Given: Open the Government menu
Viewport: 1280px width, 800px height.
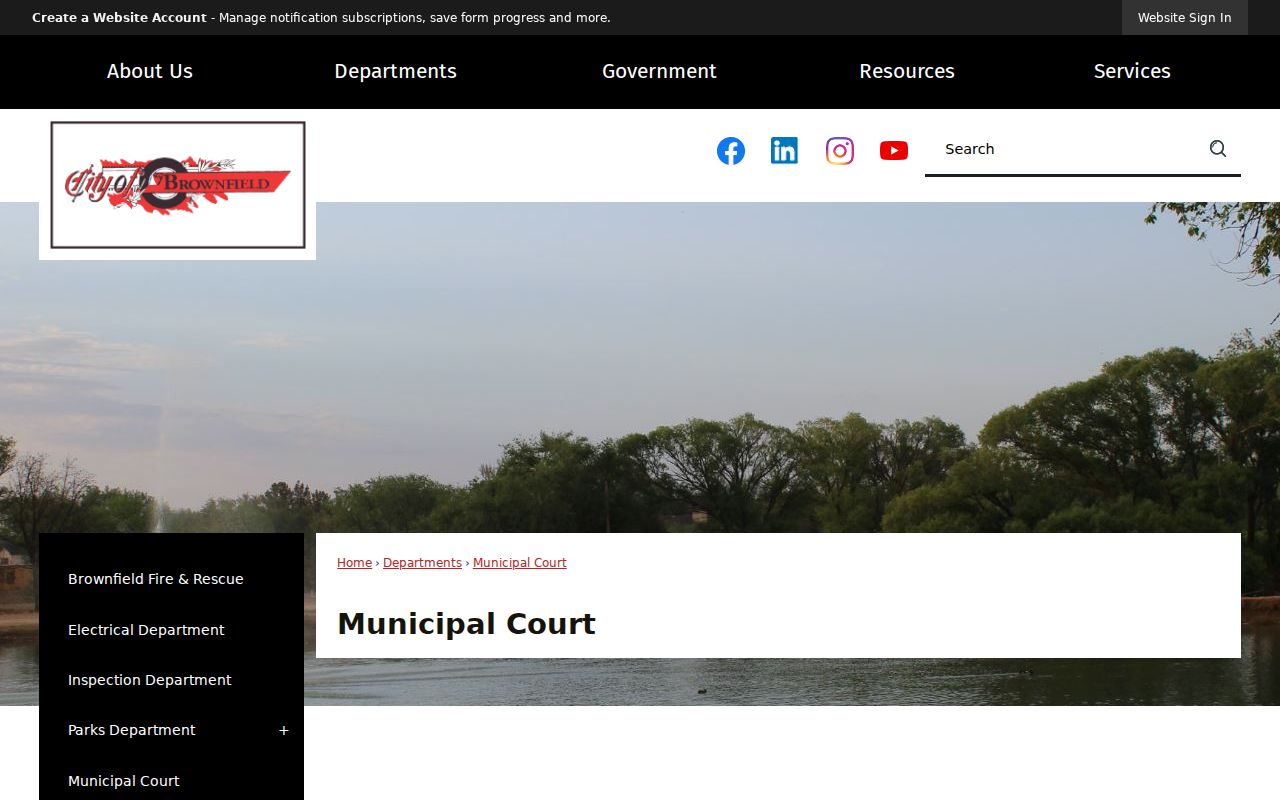Looking at the screenshot, I should click(x=659, y=71).
